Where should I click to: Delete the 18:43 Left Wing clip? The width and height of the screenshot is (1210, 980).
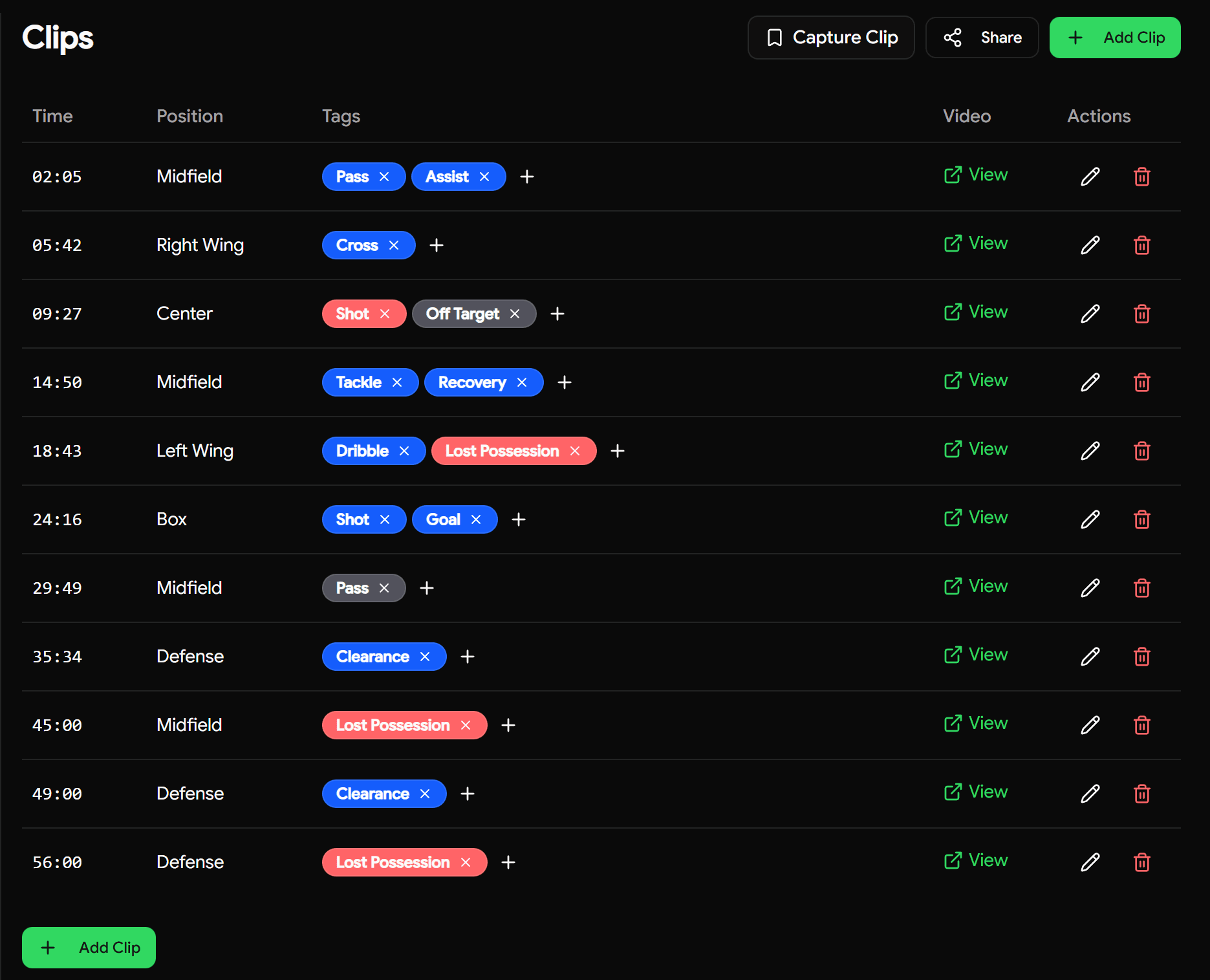point(1142,451)
